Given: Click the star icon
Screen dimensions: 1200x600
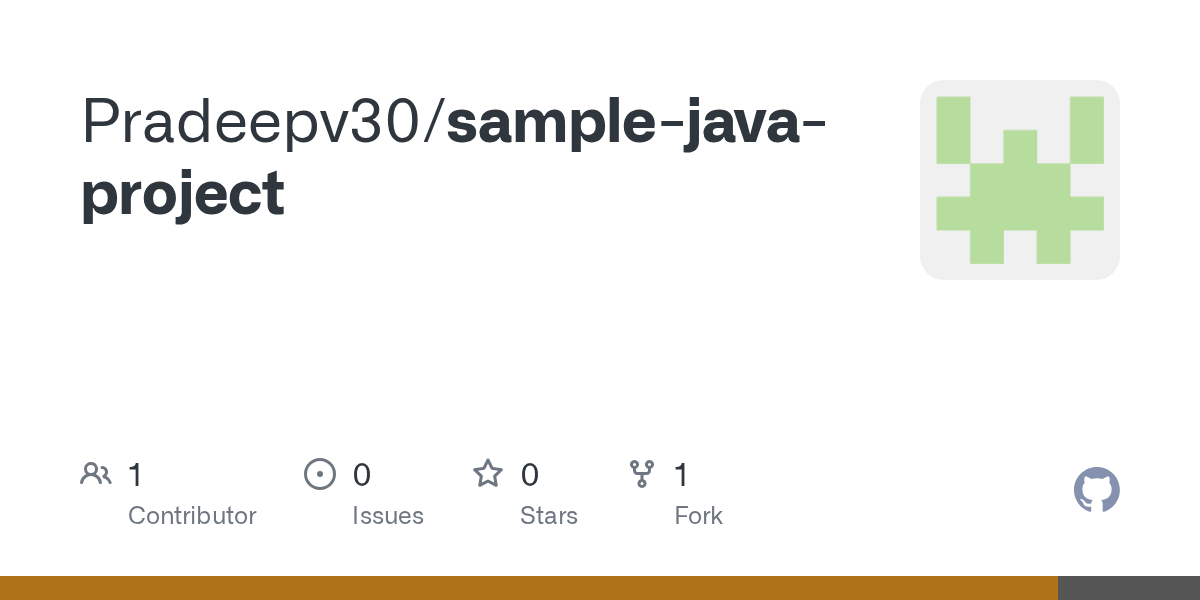Looking at the screenshot, I should pyautogui.click(x=488, y=474).
